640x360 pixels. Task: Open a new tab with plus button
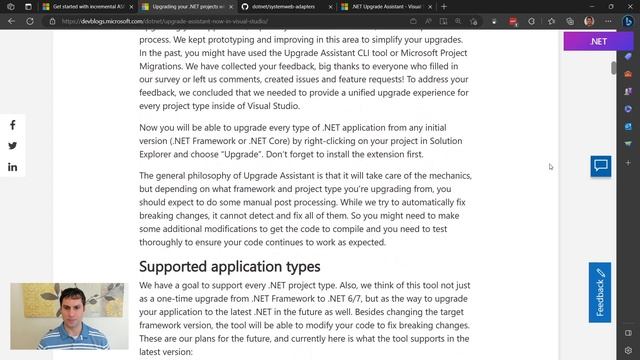[444, 7]
